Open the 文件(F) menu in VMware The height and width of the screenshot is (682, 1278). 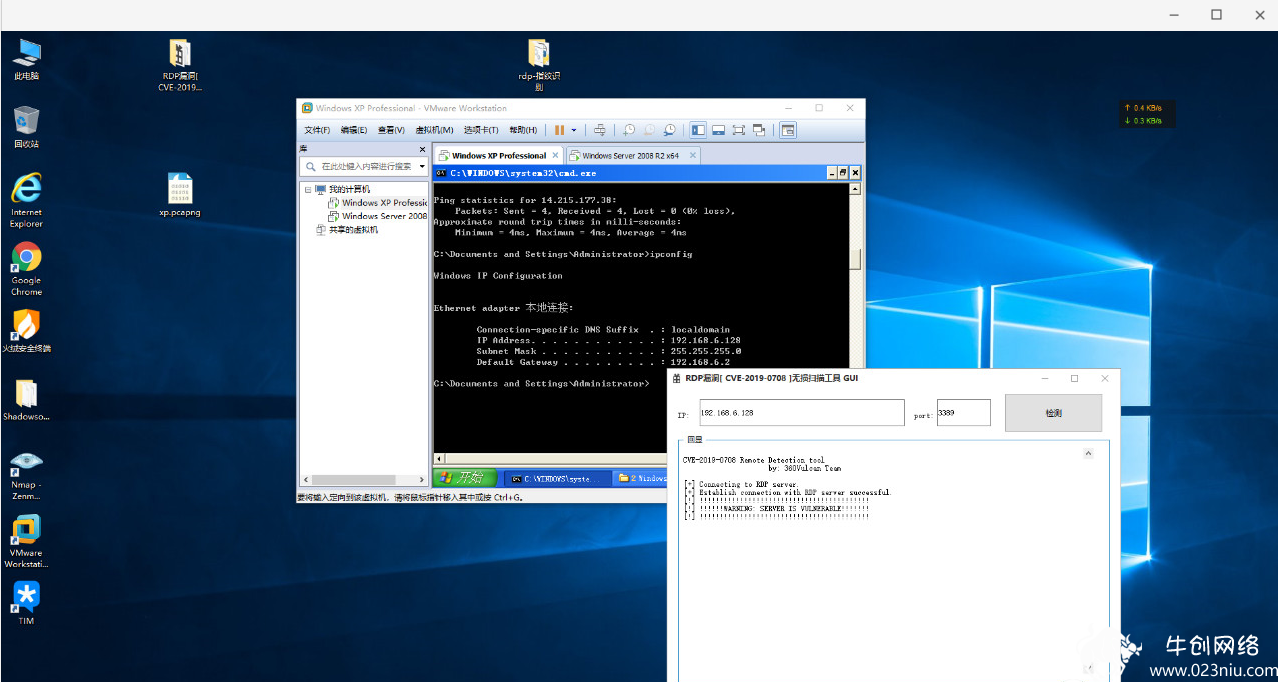pos(317,130)
